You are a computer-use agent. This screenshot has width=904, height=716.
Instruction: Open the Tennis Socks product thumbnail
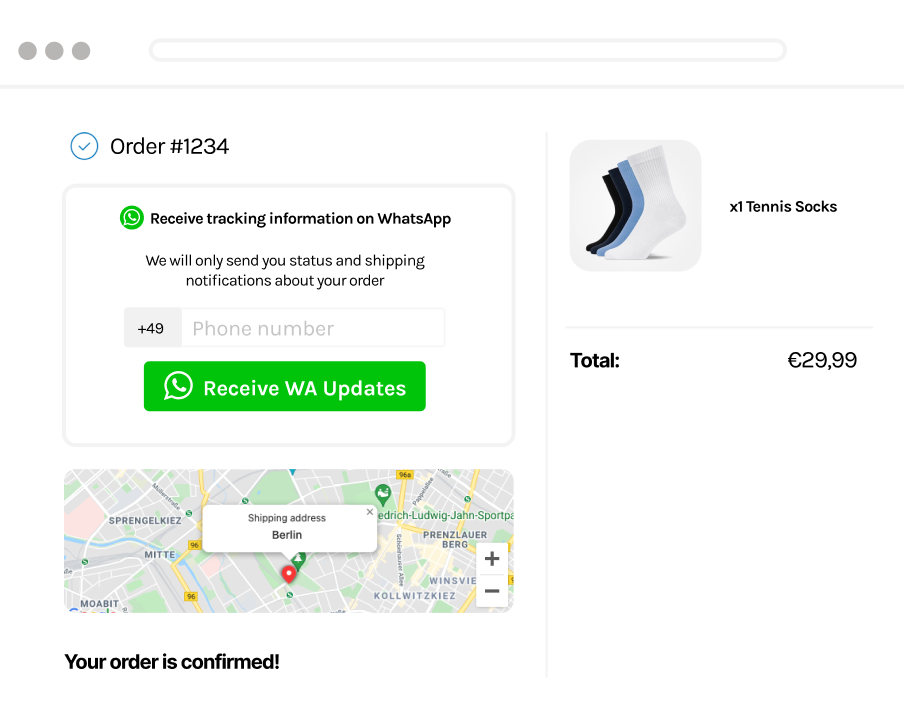coord(635,206)
